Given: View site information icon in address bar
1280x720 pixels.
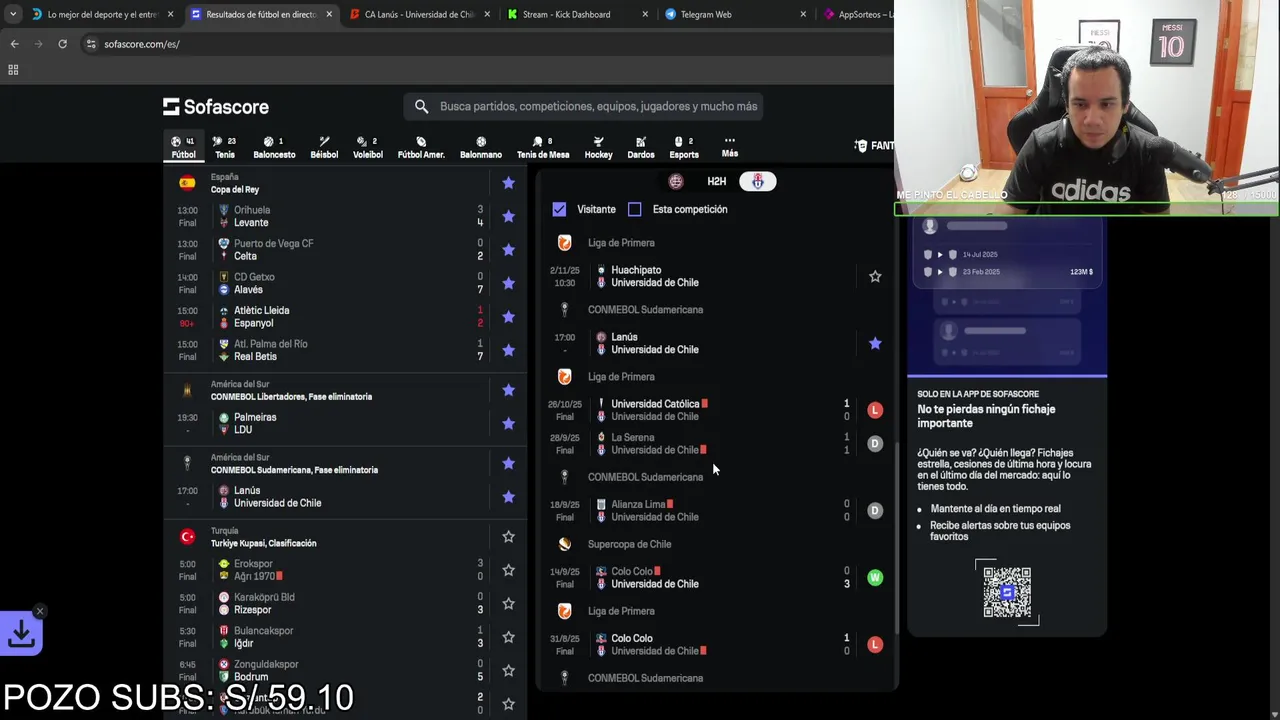Looking at the screenshot, I should pos(91,44).
